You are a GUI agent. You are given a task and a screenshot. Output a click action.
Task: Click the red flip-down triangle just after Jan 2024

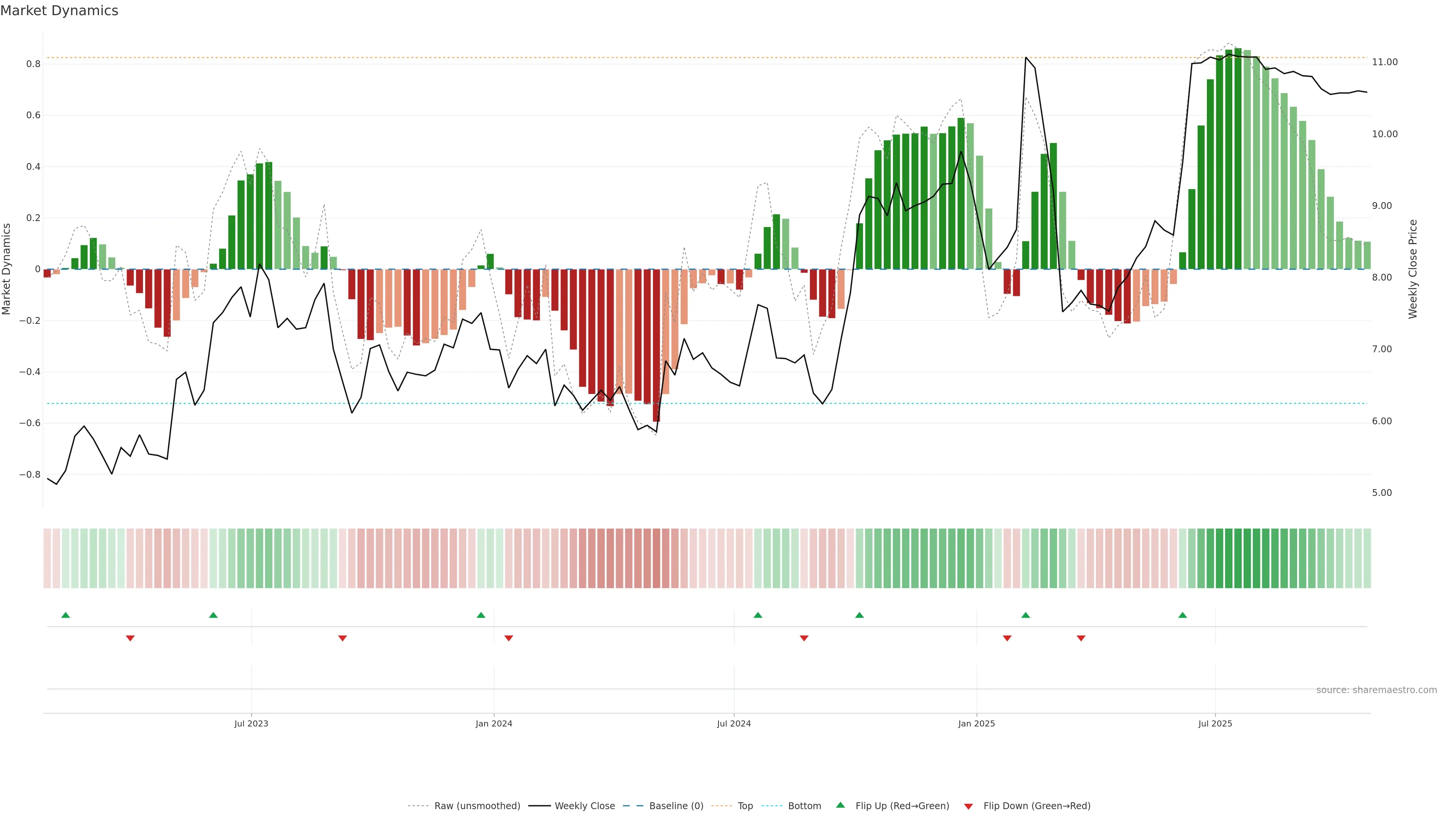pos(509,638)
